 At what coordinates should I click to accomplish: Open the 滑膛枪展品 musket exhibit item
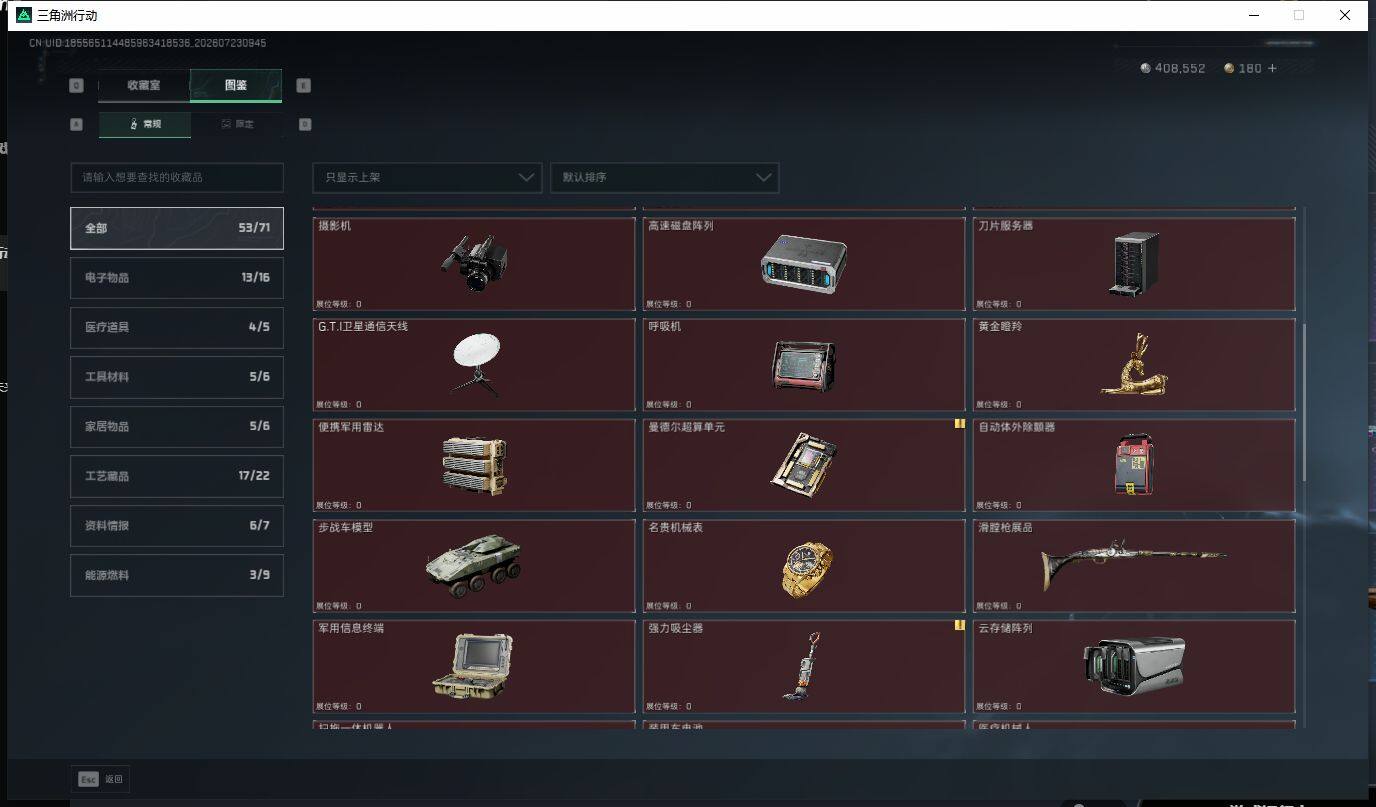click(x=1134, y=566)
